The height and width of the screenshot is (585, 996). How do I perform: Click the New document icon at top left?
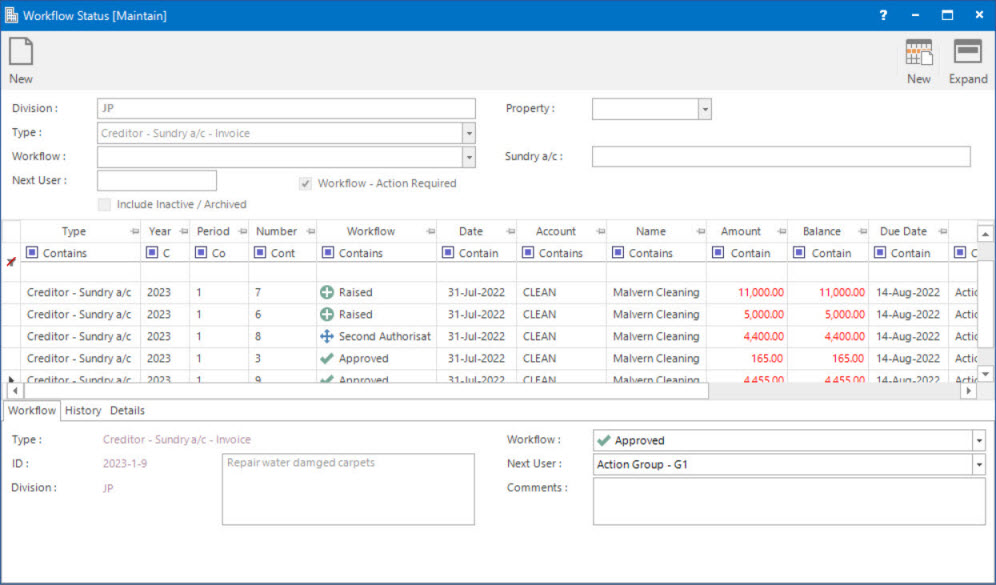pos(21,53)
